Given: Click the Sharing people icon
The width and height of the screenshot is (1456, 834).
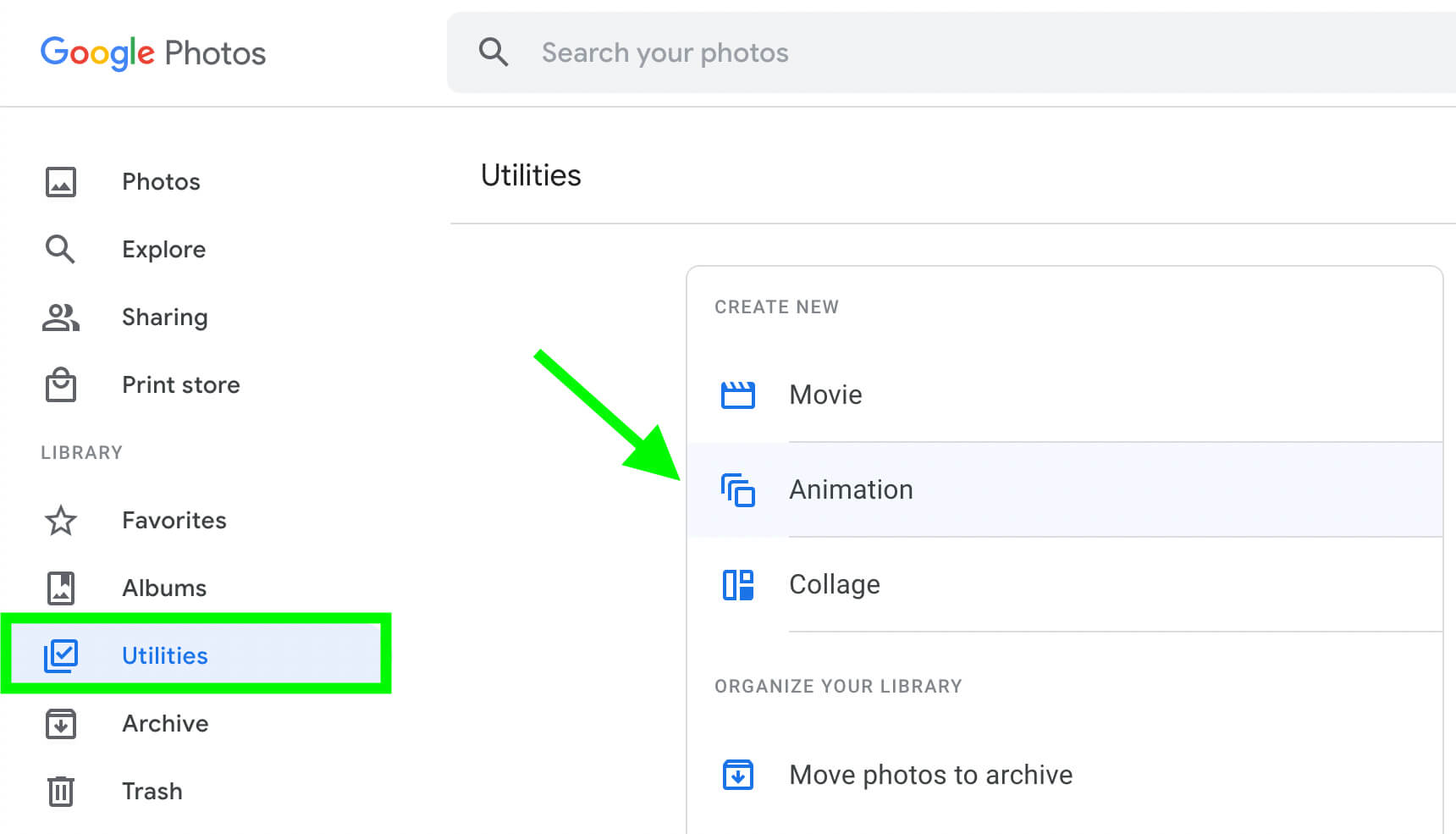Looking at the screenshot, I should pyautogui.click(x=60, y=318).
